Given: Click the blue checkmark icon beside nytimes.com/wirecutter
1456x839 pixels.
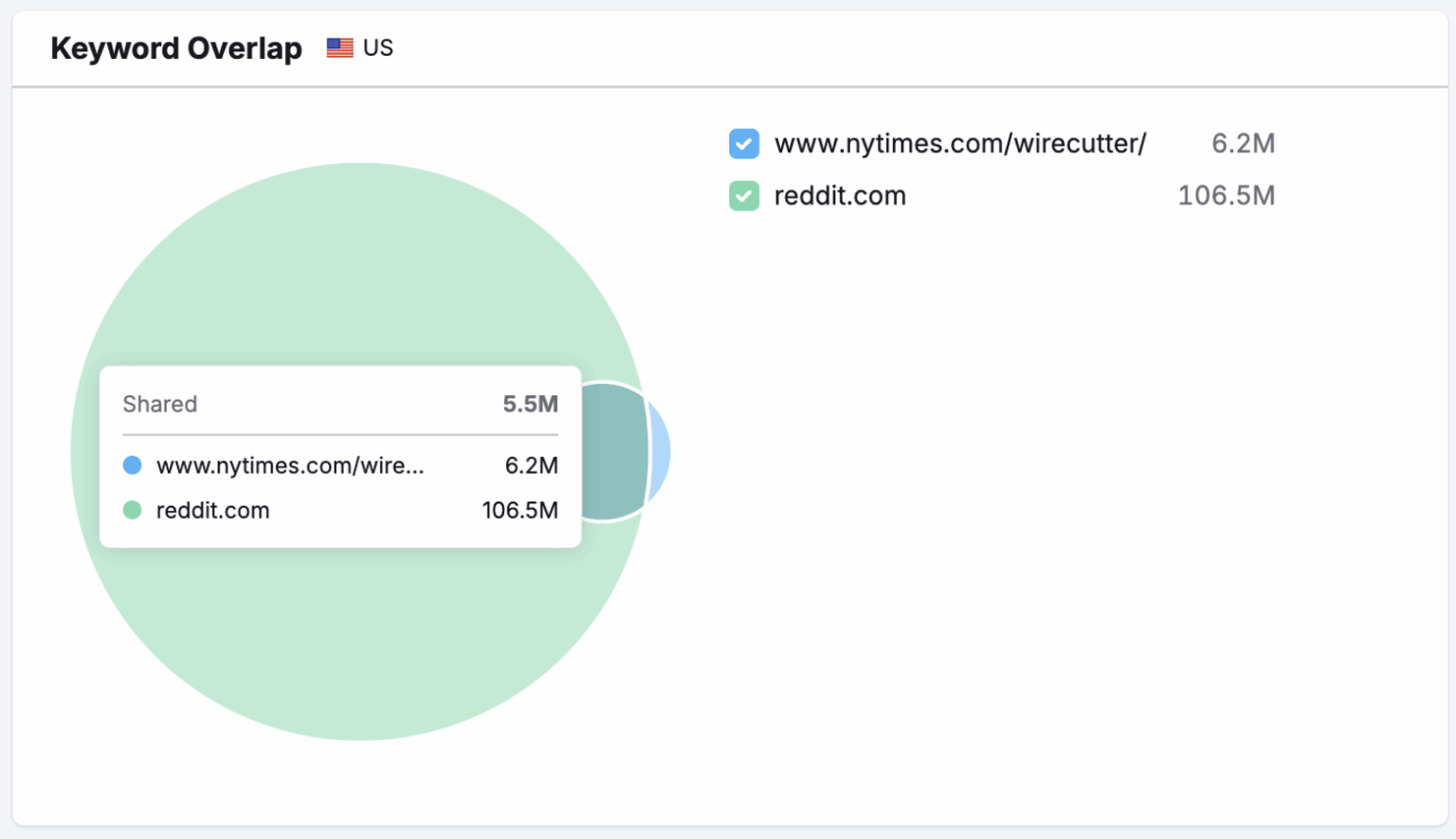Looking at the screenshot, I should pos(744,143).
